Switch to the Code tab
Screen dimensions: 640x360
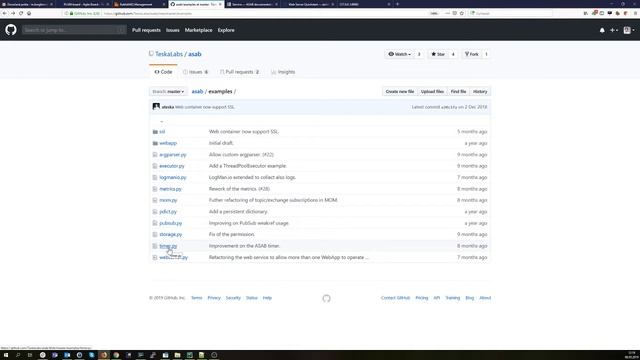coord(163,72)
